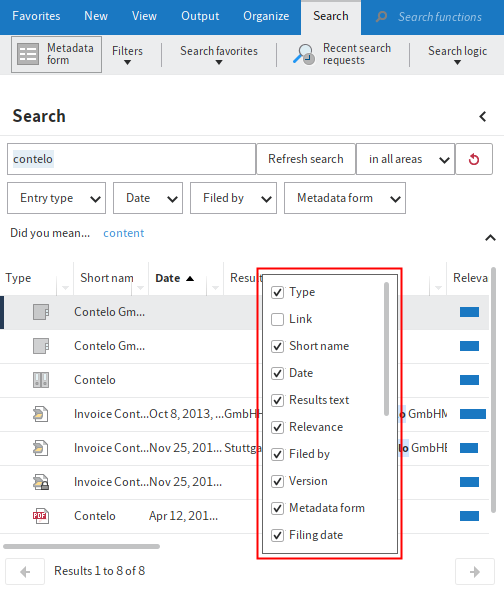Click the content suggestion link
504x591 pixels.
point(124,233)
